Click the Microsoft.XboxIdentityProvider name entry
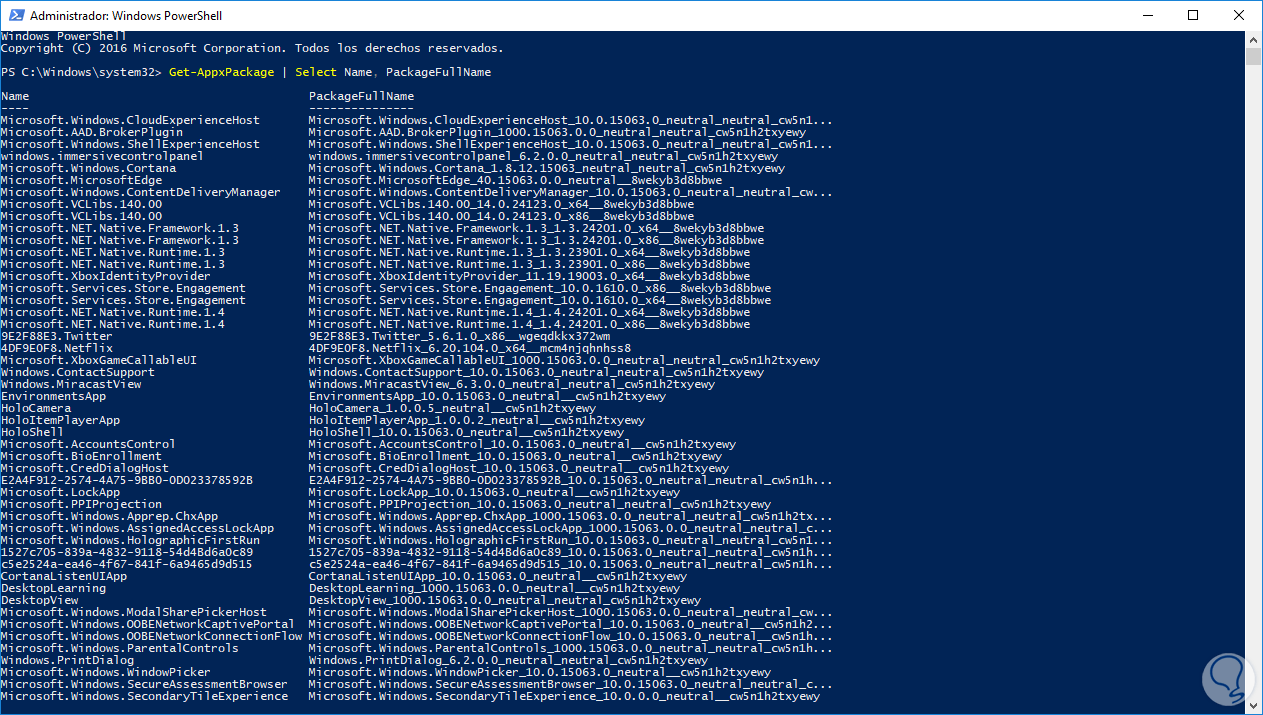1263x715 pixels. pos(106,276)
